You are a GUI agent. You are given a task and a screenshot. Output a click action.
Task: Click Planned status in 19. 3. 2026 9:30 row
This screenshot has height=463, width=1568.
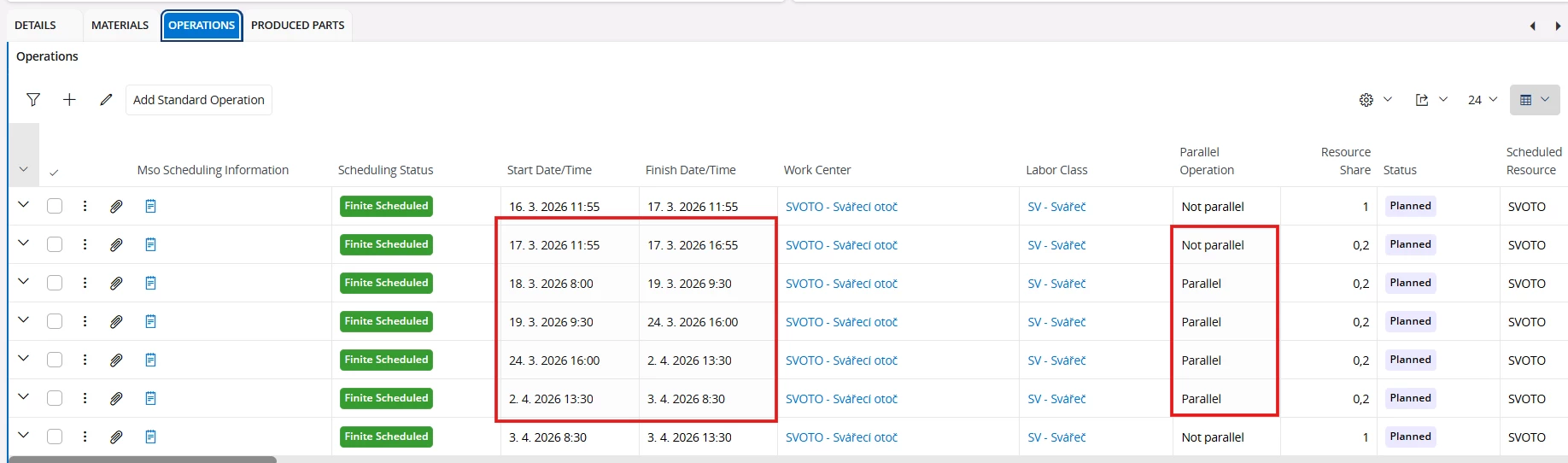coord(1410,321)
